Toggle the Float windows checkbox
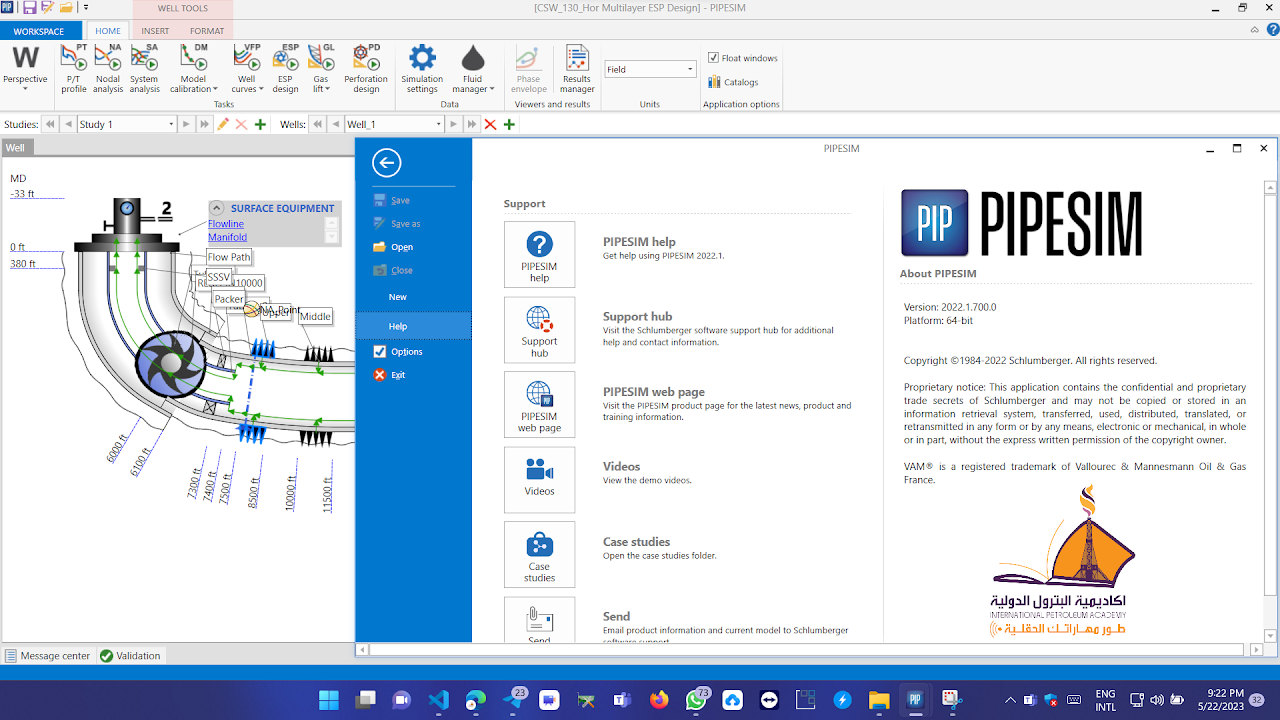The image size is (1280, 720). point(713,58)
